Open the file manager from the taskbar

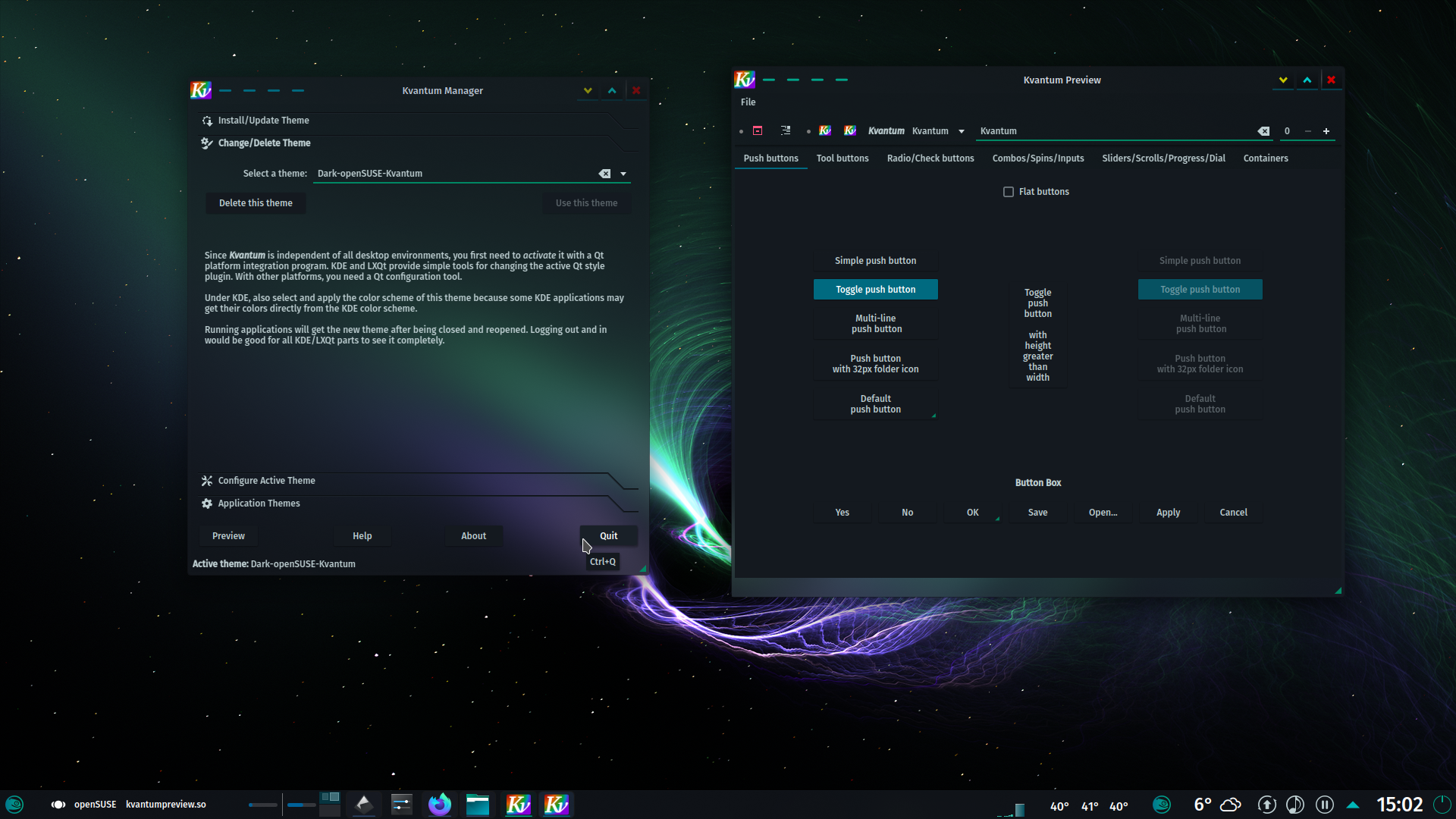coord(478,804)
